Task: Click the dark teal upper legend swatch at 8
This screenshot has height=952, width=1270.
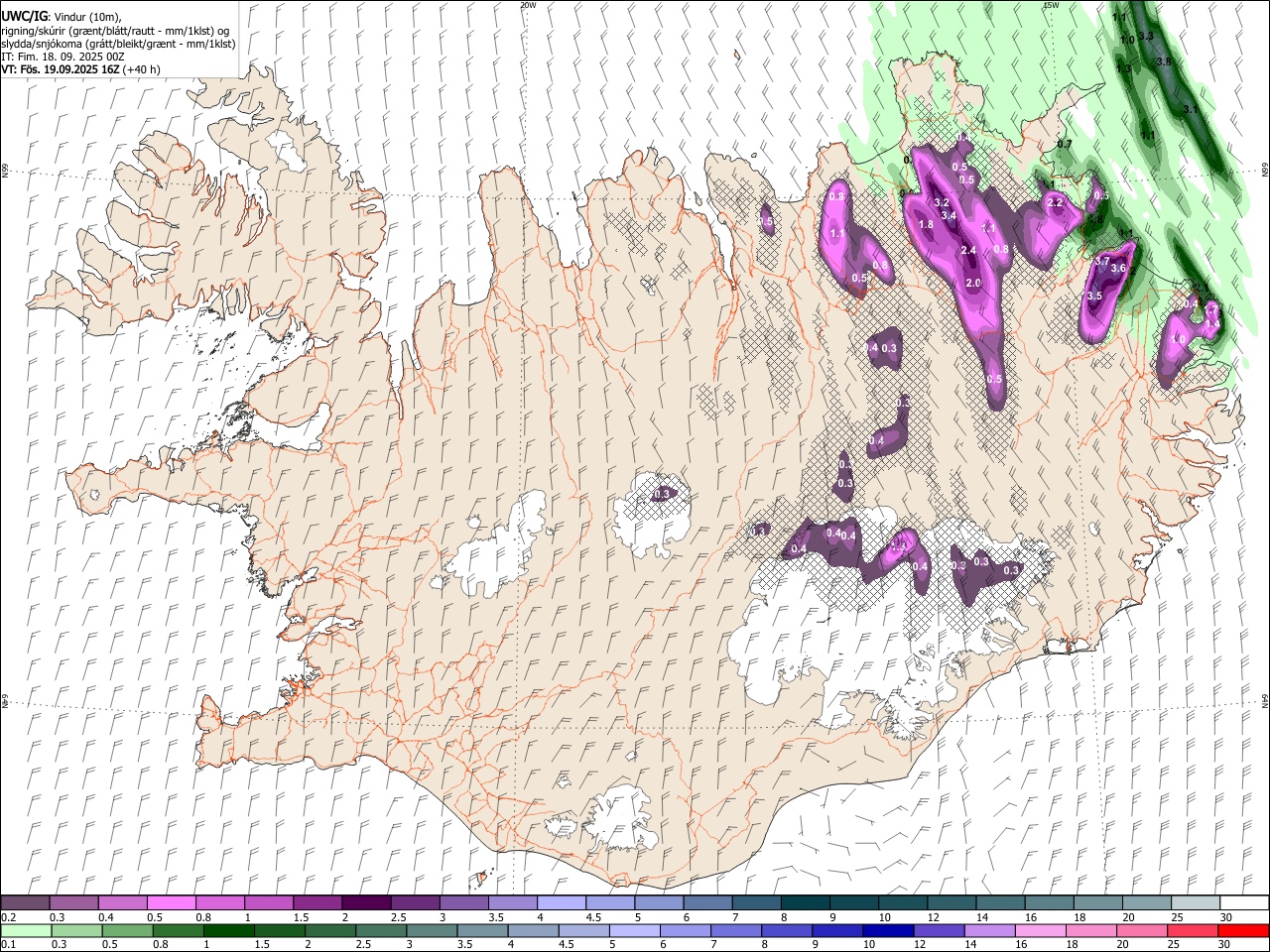Action: (805, 903)
